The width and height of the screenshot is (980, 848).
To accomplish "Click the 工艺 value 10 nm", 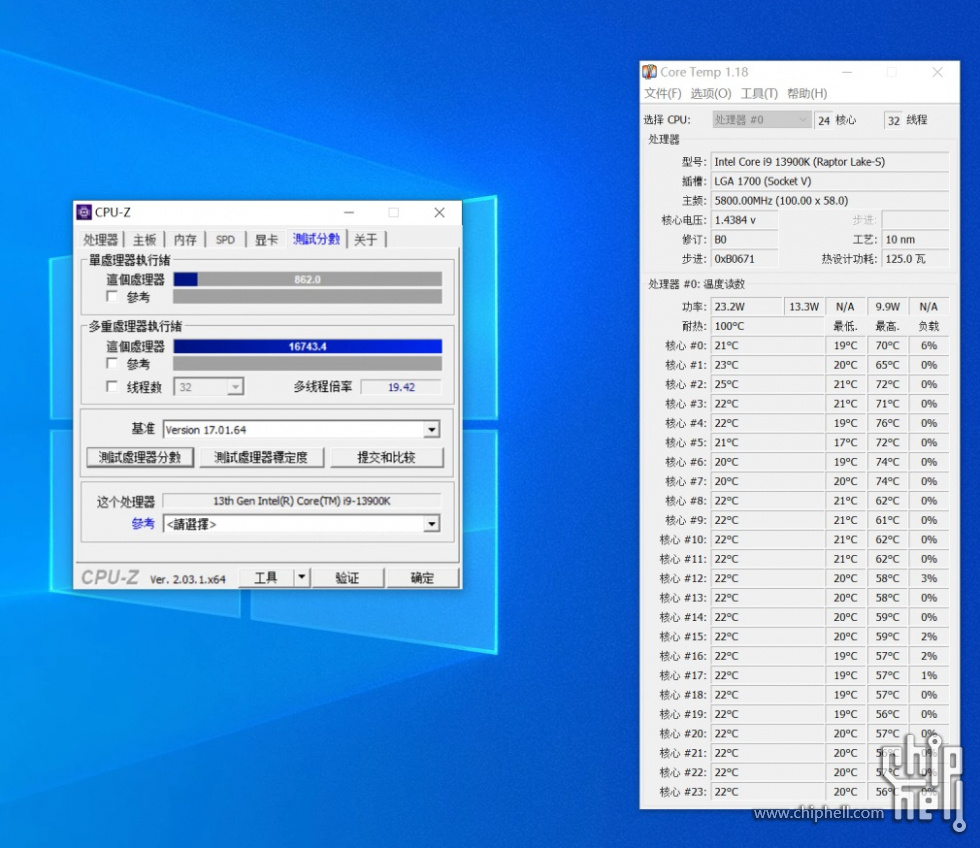I will 915,239.
